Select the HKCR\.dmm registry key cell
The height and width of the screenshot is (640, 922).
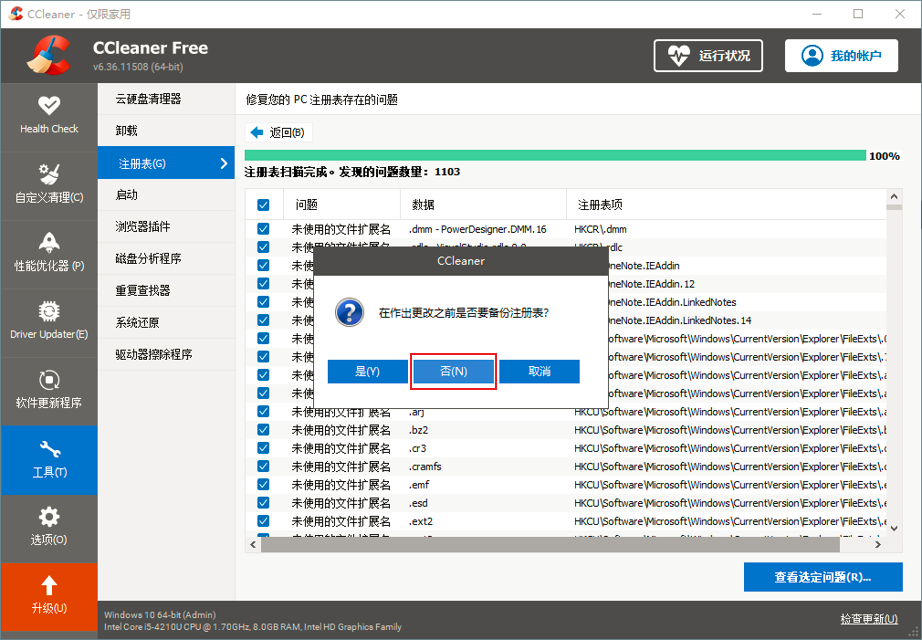(x=600, y=229)
